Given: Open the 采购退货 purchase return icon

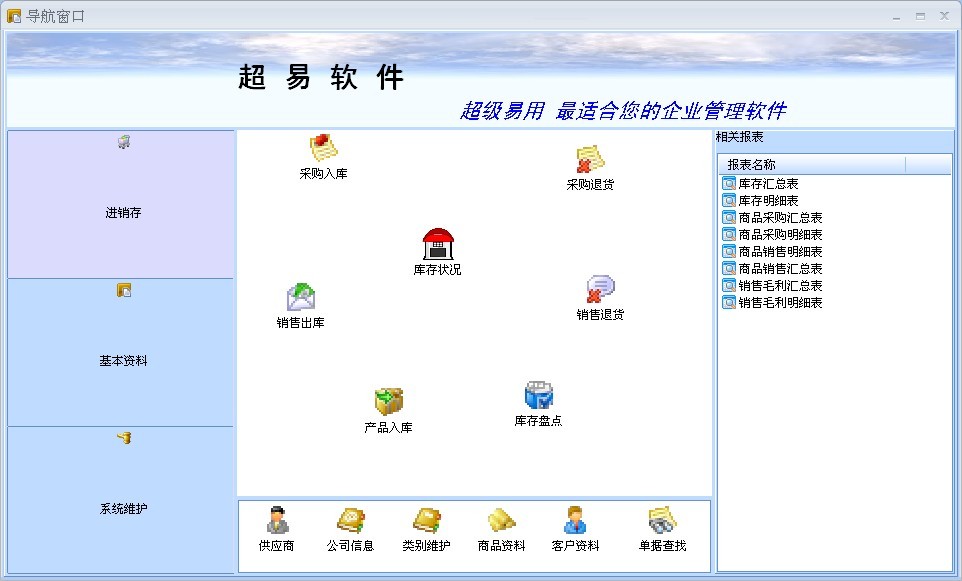Looking at the screenshot, I should point(590,160).
